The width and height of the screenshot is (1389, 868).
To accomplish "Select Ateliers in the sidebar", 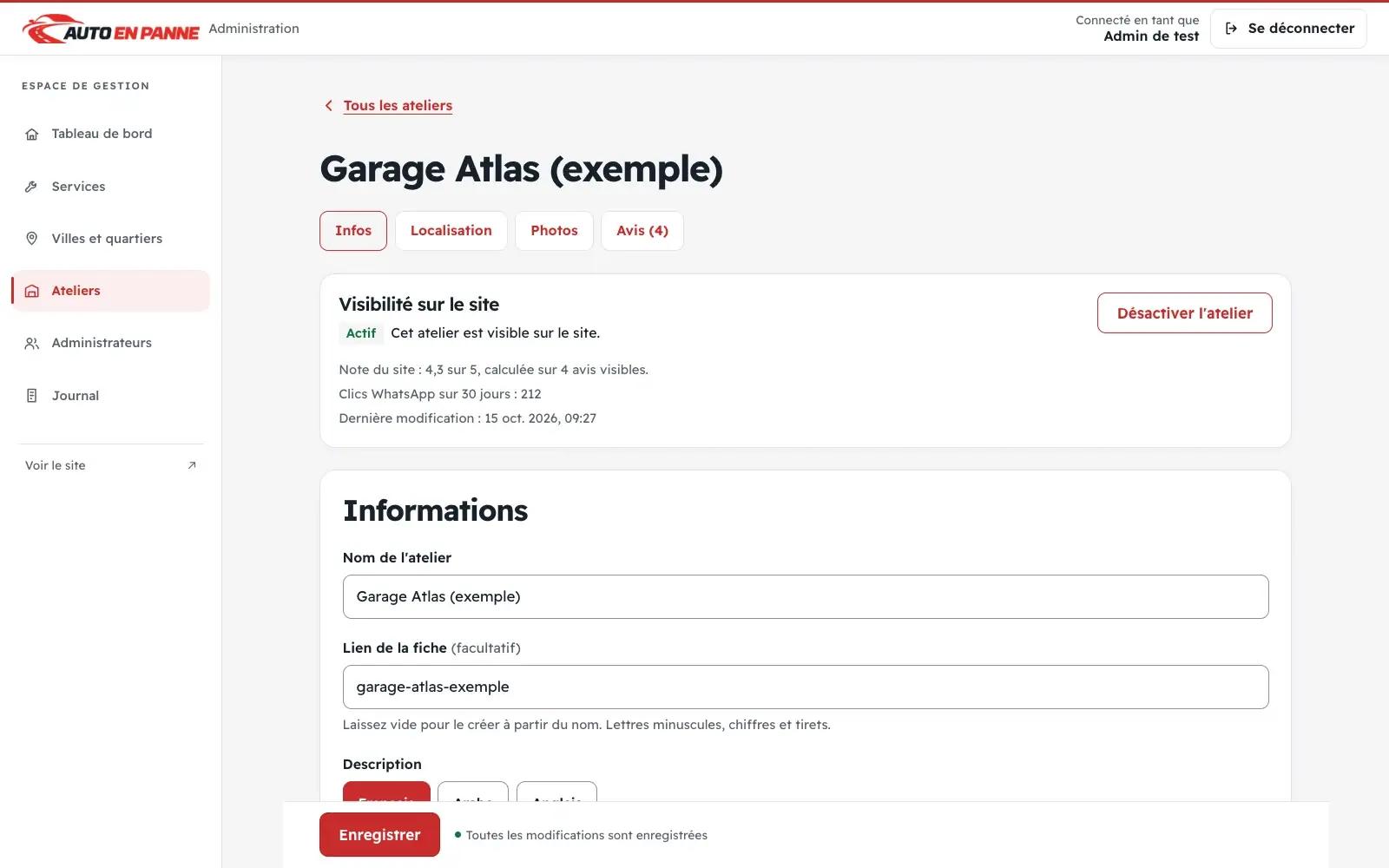I will coord(111,291).
